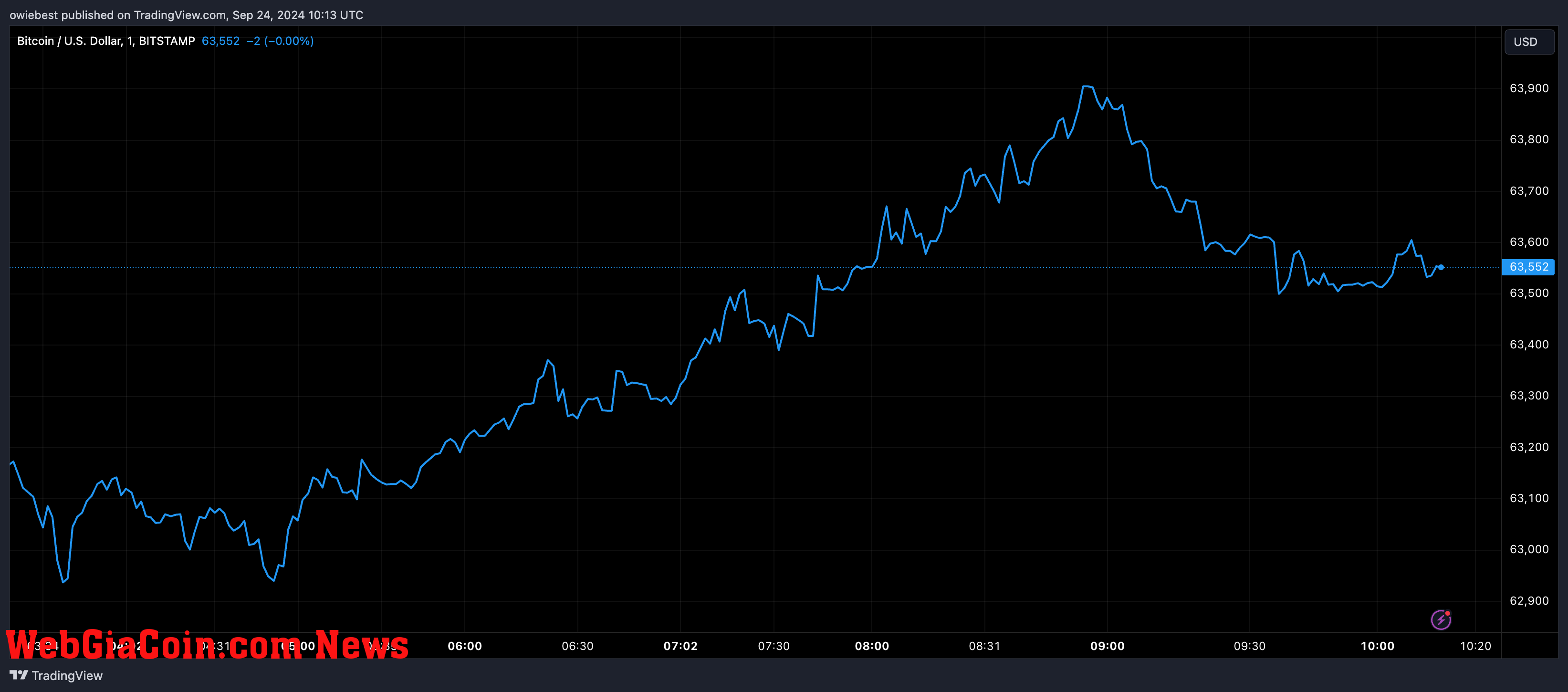The height and width of the screenshot is (692, 1568).
Task: Click the 63,000 price axis label
Action: pos(1529,549)
